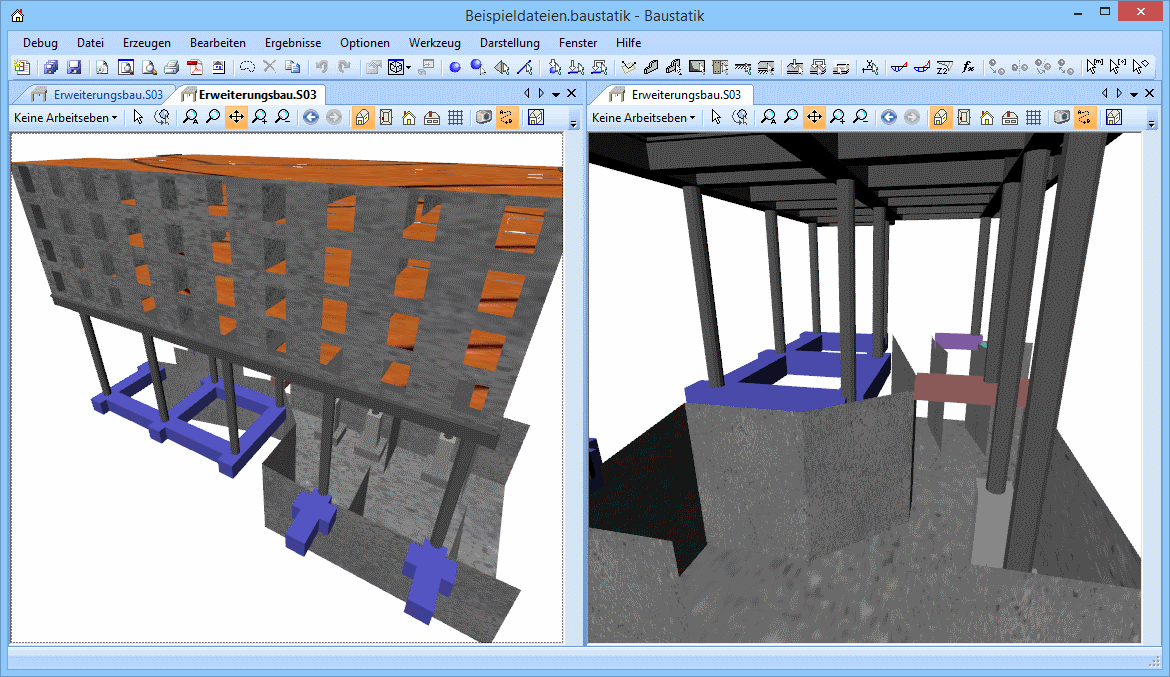This screenshot has height=677, width=1170.
Task: Toggle pan mode in left view toolbar
Action: [x=236, y=118]
